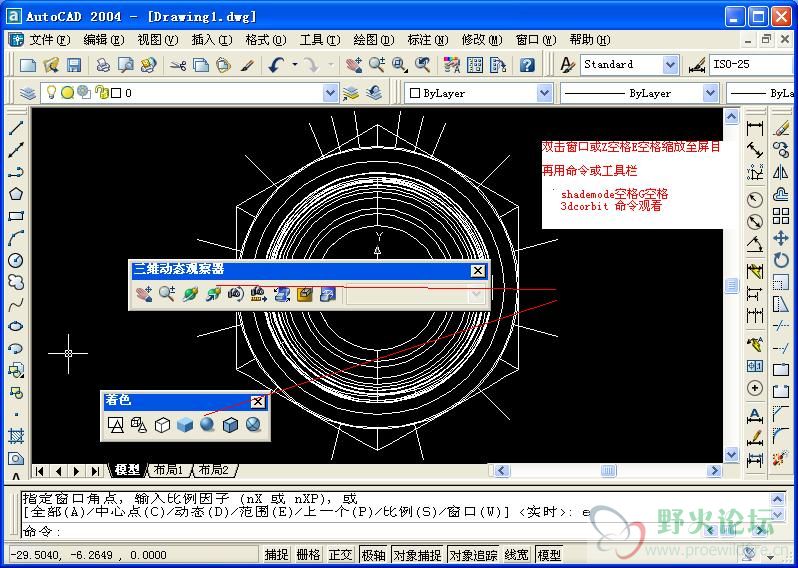The width and height of the screenshot is (798, 568).
Task: Open the ByLayer color dropdown
Action: pyautogui.click(x=544, y=93)
